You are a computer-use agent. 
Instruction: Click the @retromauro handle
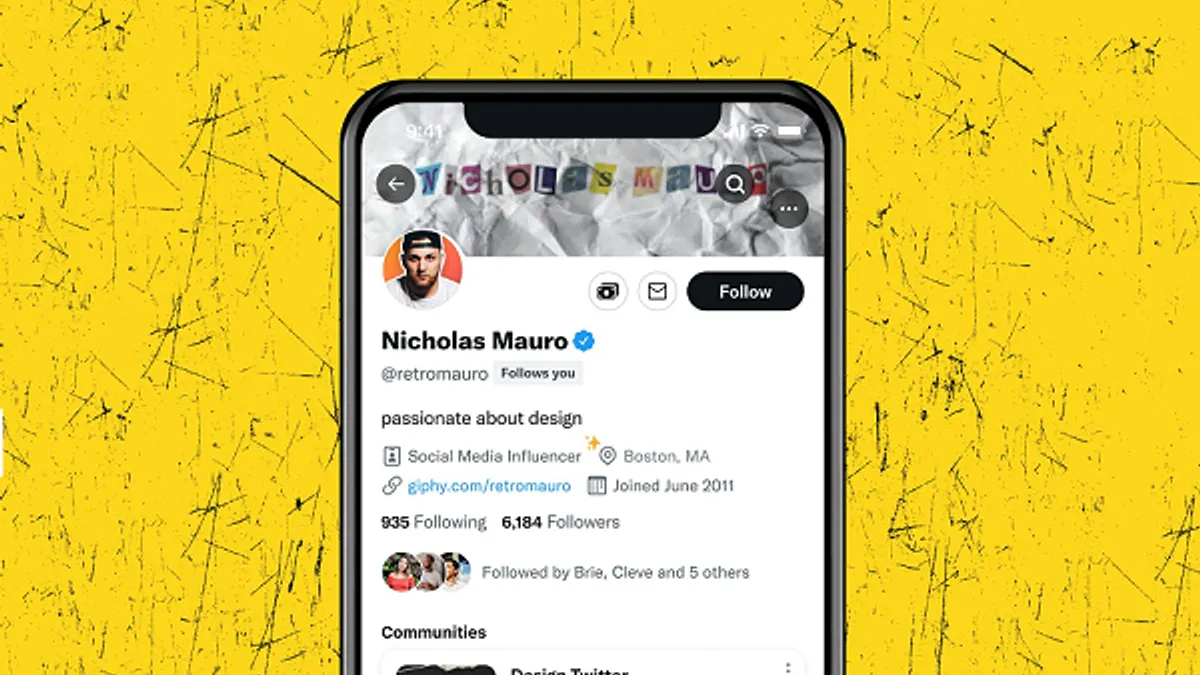point(434,374)
